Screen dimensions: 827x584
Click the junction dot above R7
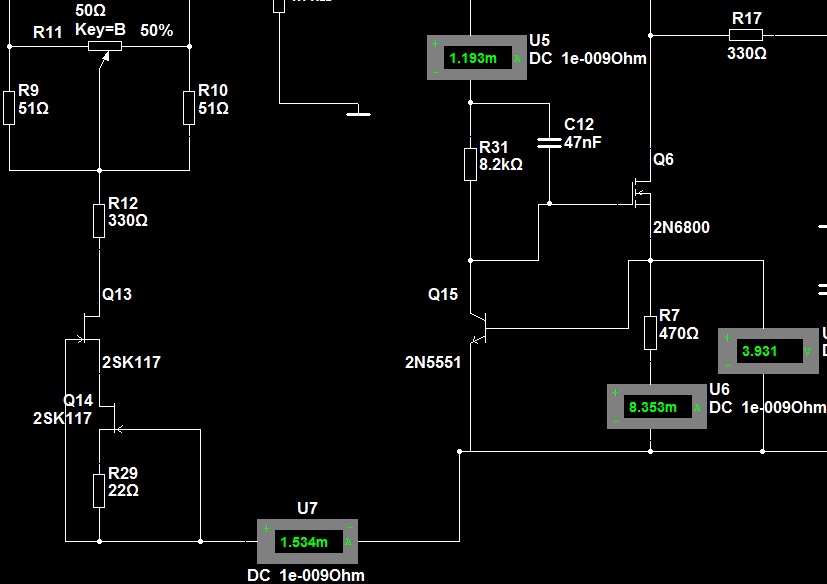tap(650, 261)
